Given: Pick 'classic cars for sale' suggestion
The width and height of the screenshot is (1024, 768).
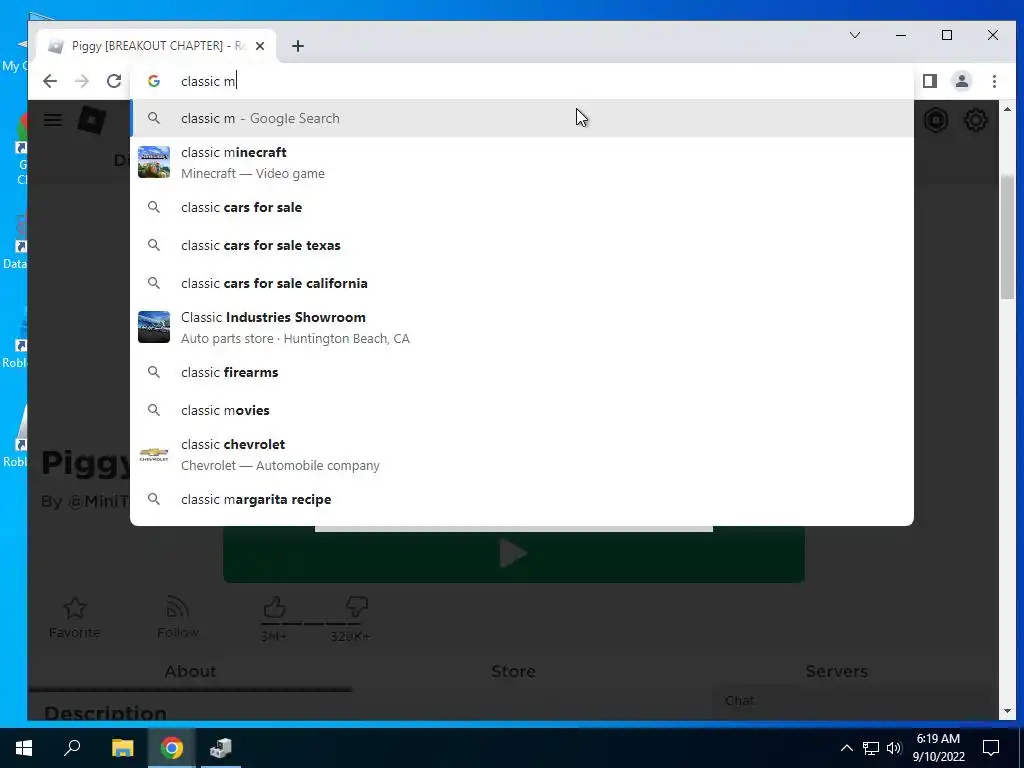Looking at the screenshot, I should point(522,207).
